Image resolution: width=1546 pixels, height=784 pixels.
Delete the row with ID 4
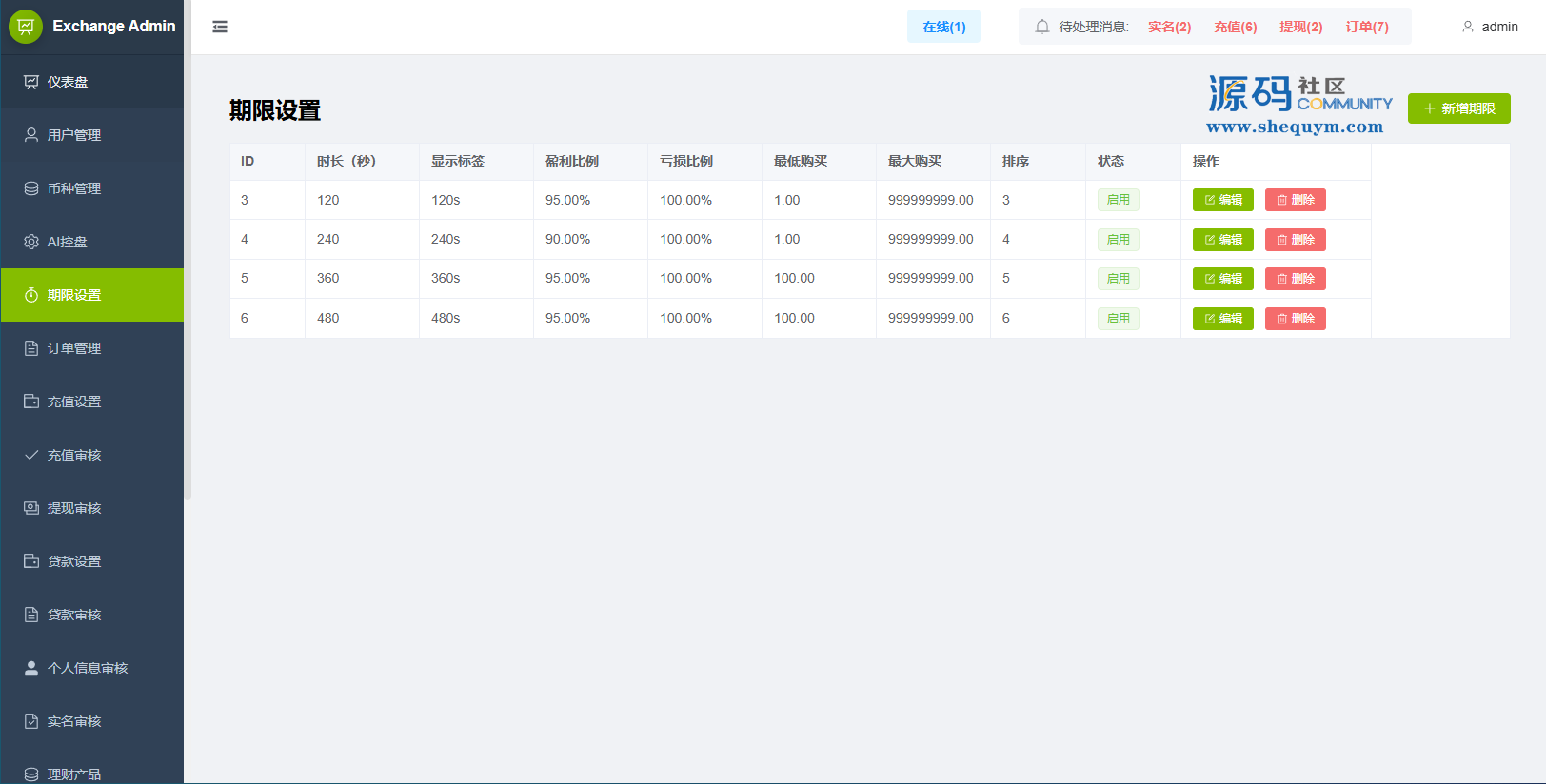1296,240
